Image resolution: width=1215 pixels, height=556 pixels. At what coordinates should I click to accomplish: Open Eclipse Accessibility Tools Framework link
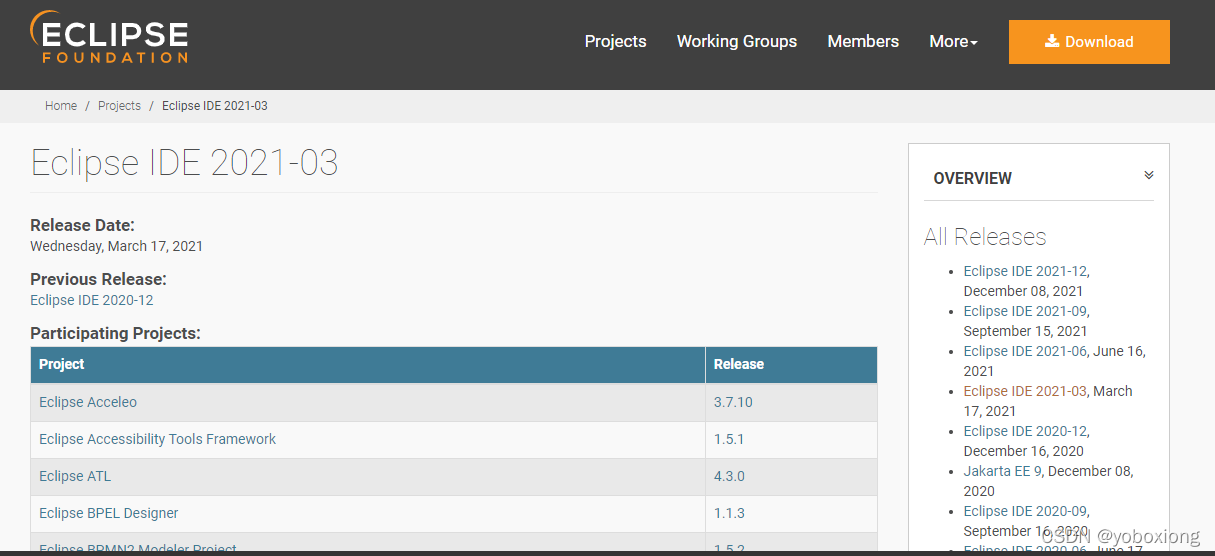tap(157, 439)
